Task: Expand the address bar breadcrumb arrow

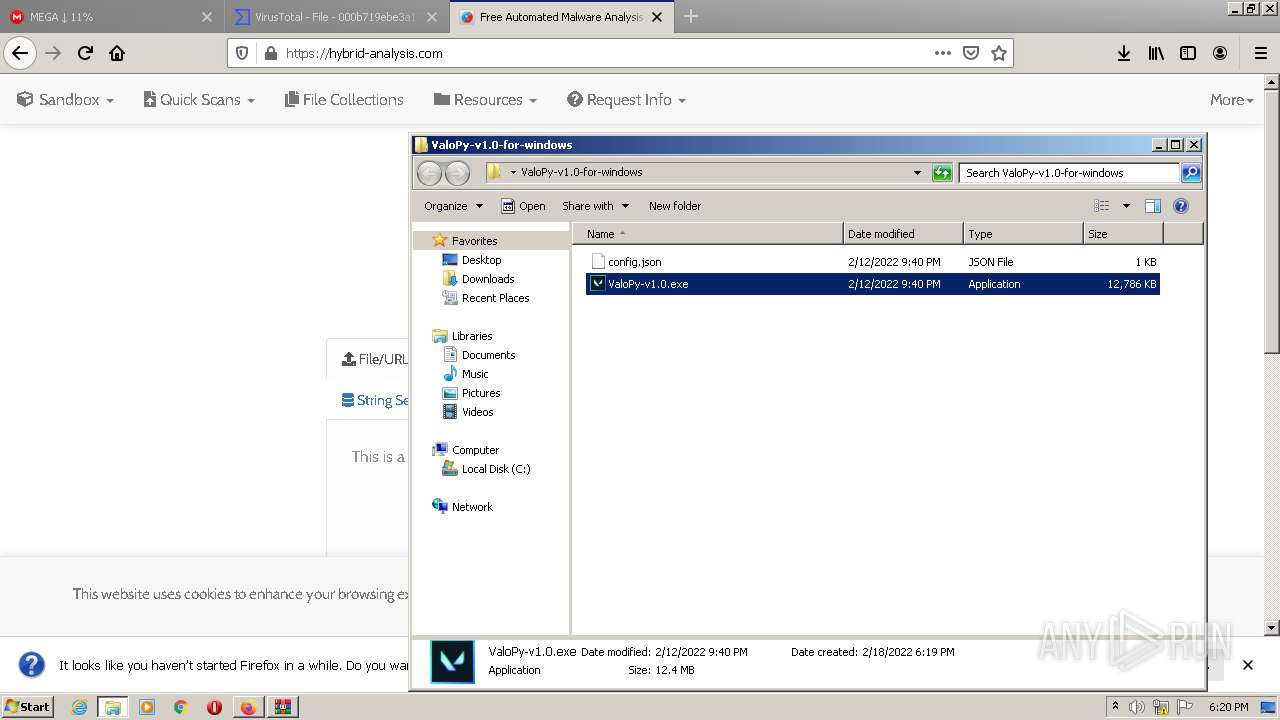Action: coord(513,173)
